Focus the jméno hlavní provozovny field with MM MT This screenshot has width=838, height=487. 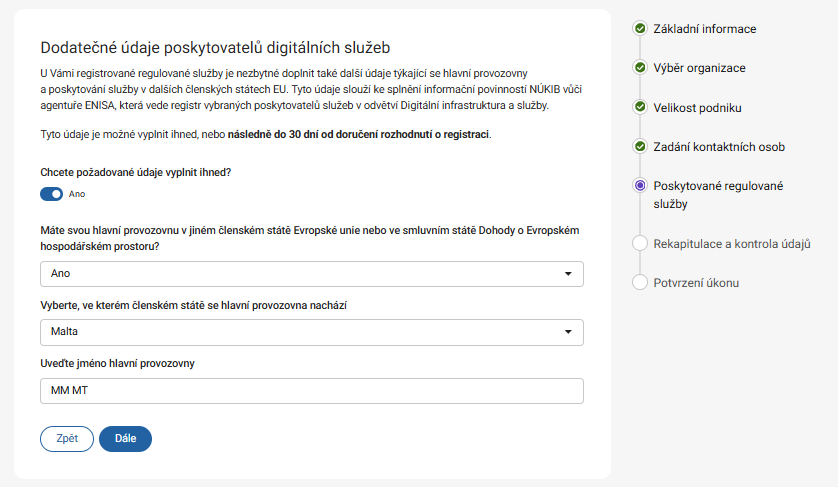(x=311, y=391)
